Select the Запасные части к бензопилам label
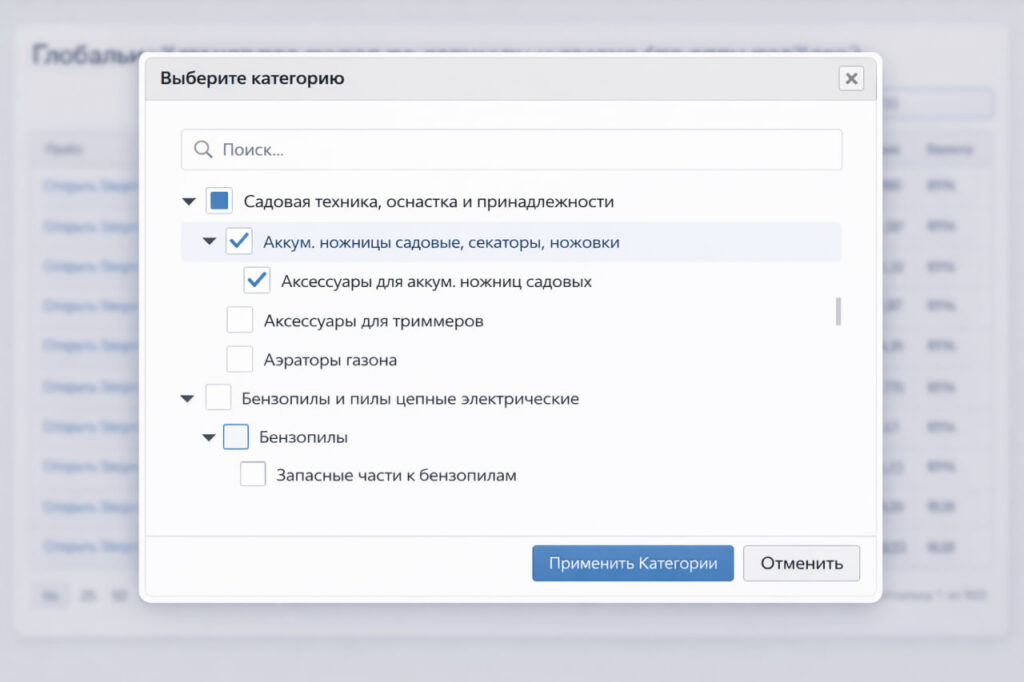The height and width of the screenshot is (682, 1024). point(396,476)
